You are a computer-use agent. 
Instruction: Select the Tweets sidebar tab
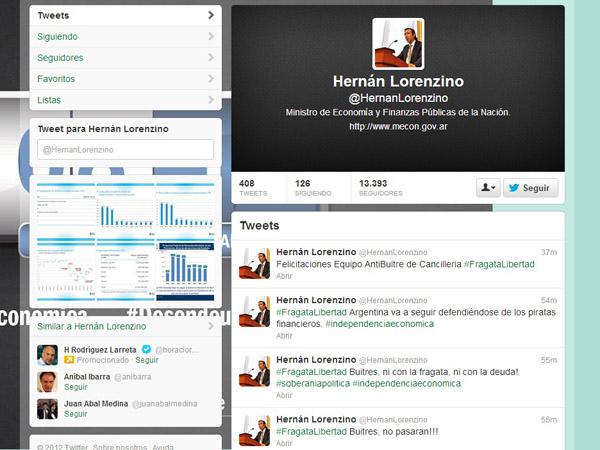(125, 15)
